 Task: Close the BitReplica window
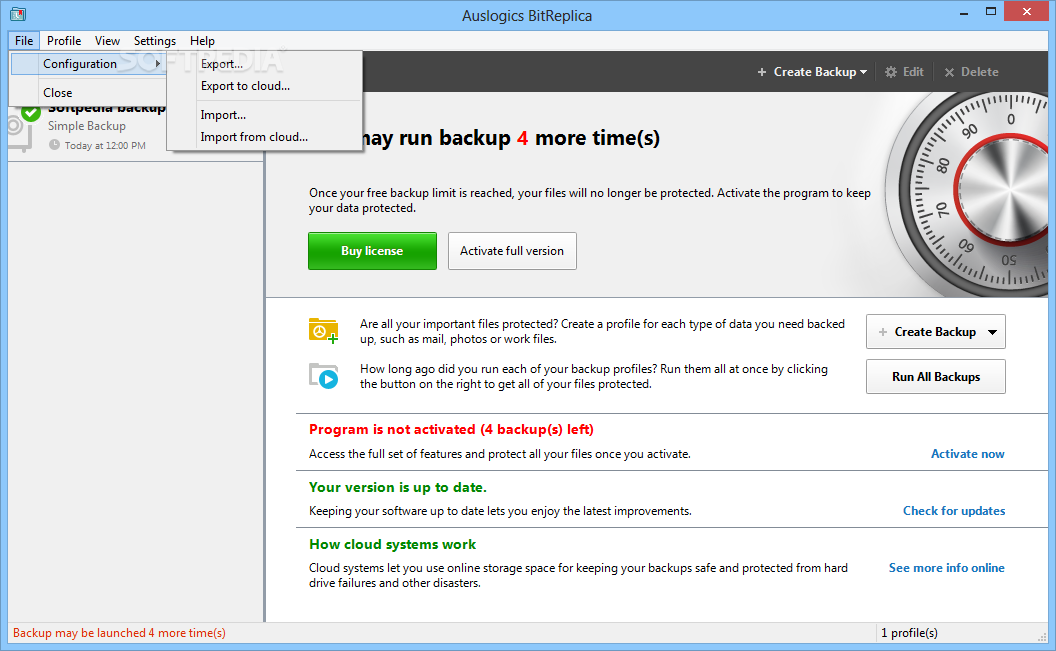(1027, 11)
